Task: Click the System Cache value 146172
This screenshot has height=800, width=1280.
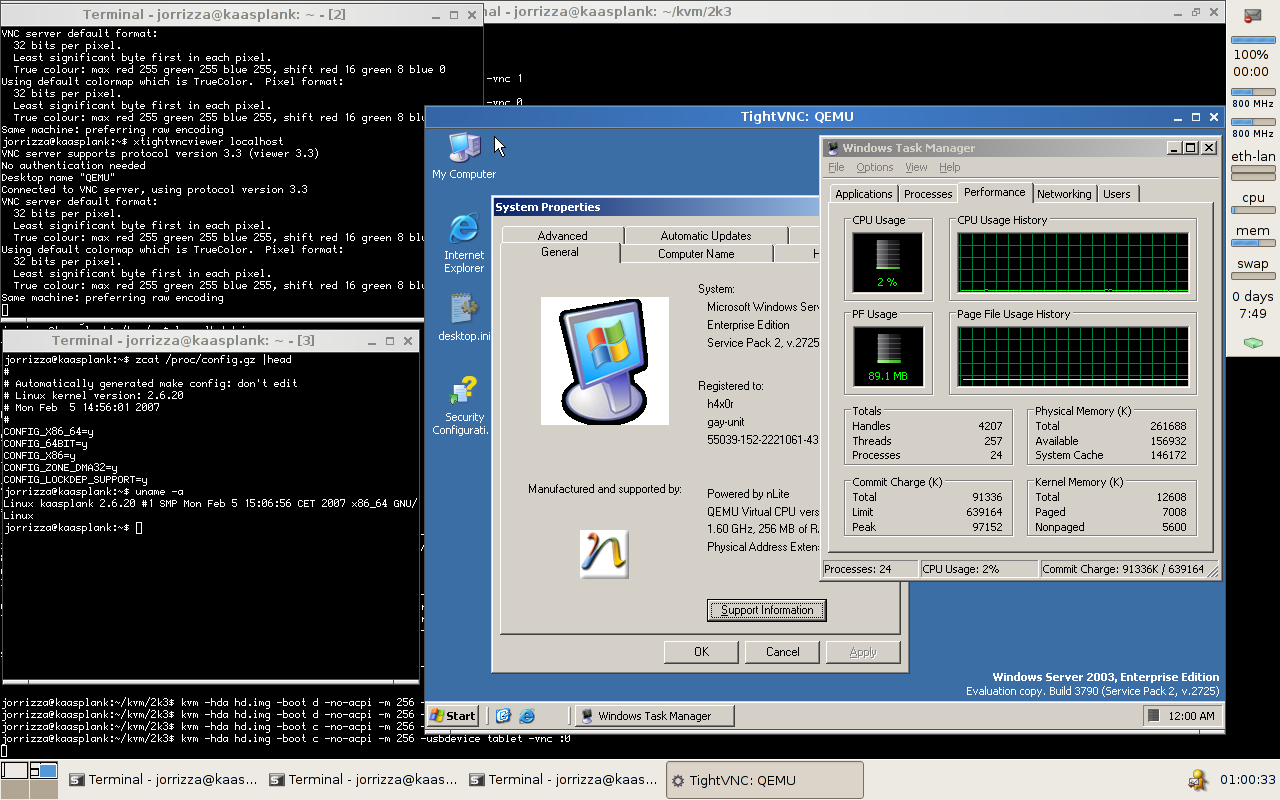Action: tap(1168, 455)
